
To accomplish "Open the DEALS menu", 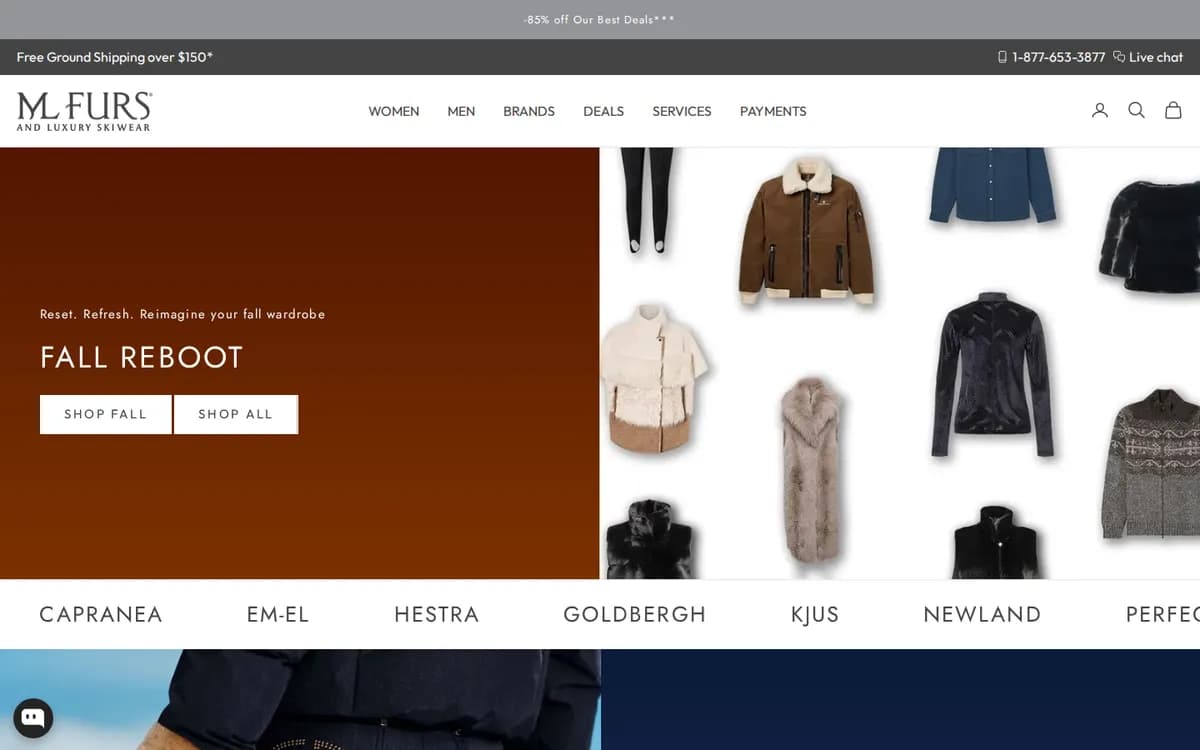I will 604,111.
